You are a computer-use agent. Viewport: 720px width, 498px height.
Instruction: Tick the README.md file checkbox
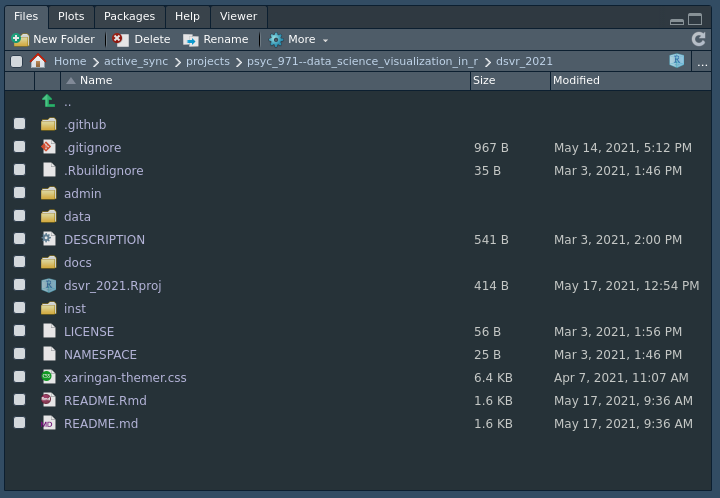point(19,423)
